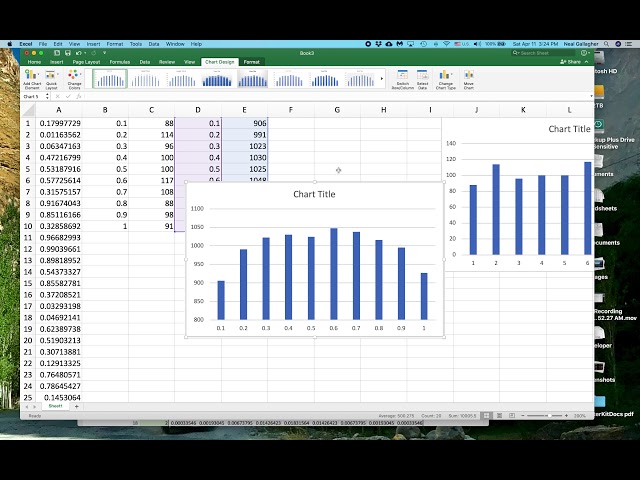Viewport: 640px width, 480px height.
Task: Open the Help menu in menu bar
Action: (x=196, y=44)
